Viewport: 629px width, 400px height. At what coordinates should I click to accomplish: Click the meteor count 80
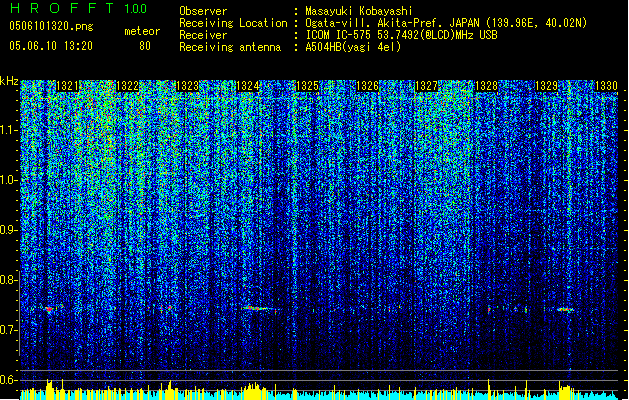point(145,46)
